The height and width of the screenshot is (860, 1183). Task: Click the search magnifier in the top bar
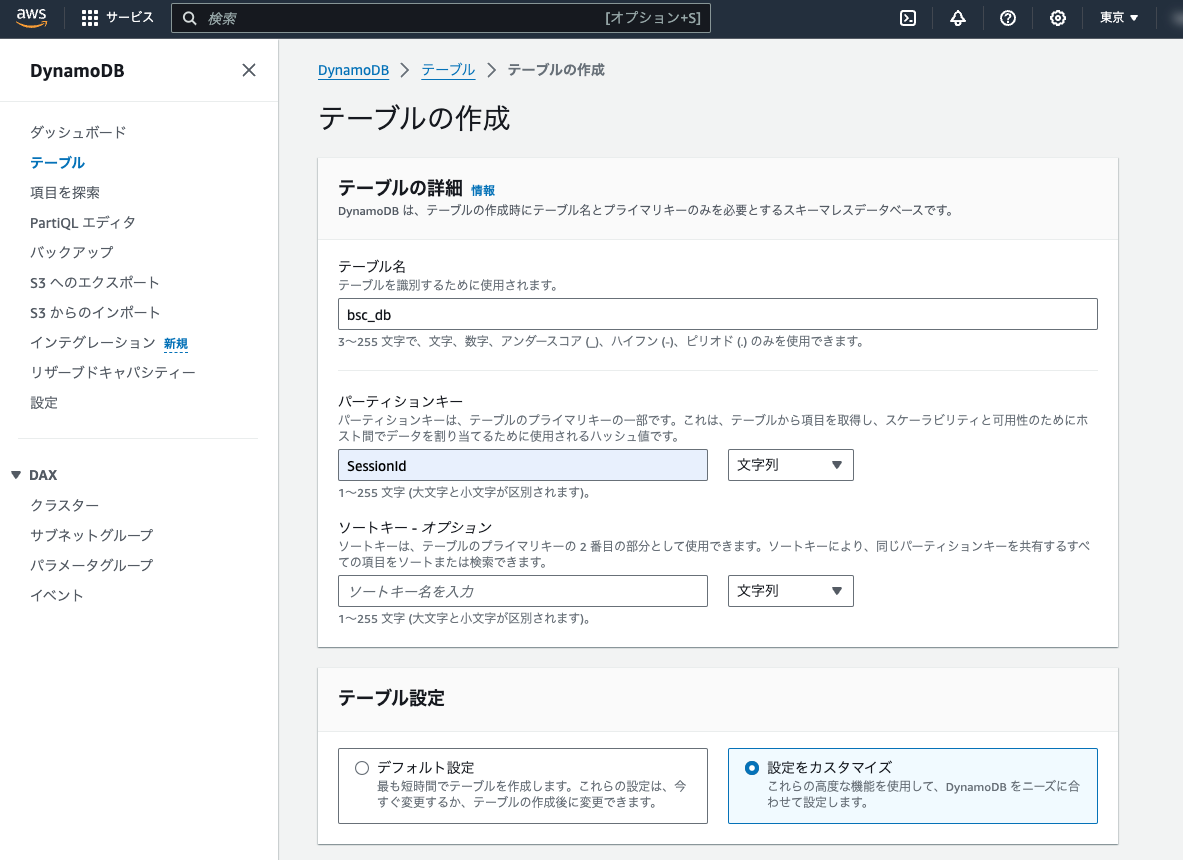[x=189, y=17]
